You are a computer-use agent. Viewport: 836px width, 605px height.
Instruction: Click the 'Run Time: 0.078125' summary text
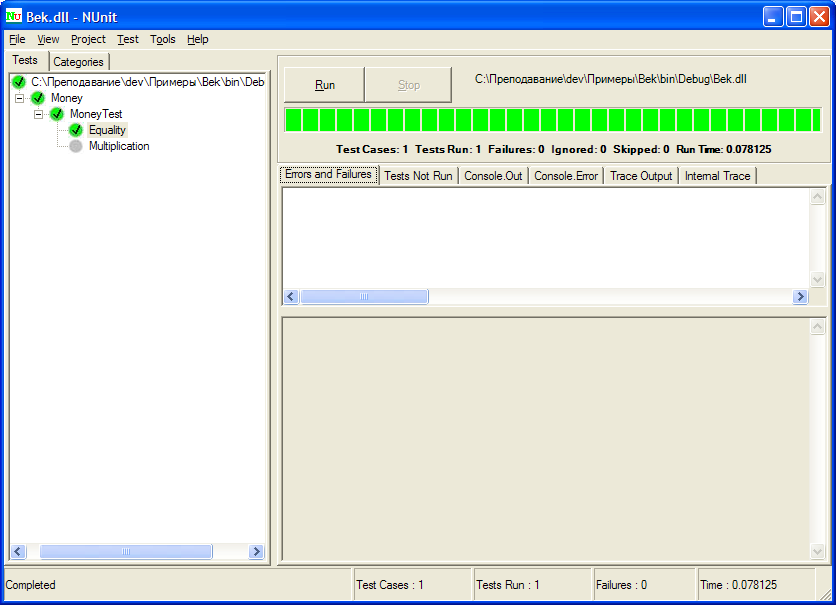pyautogui.click(x=724, y=149)
